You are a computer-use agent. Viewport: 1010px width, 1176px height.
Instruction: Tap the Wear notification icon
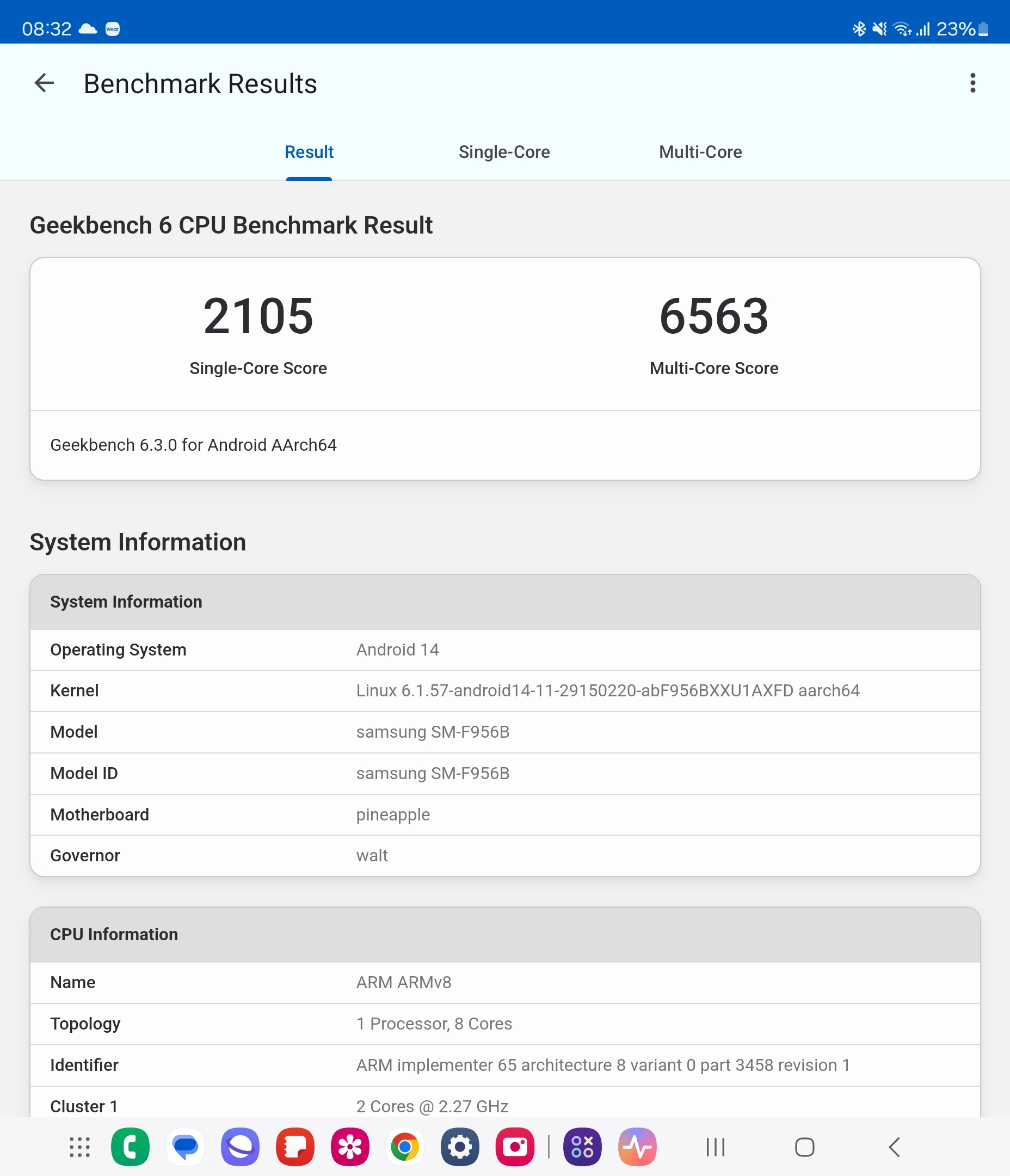(x=112, y=28)
